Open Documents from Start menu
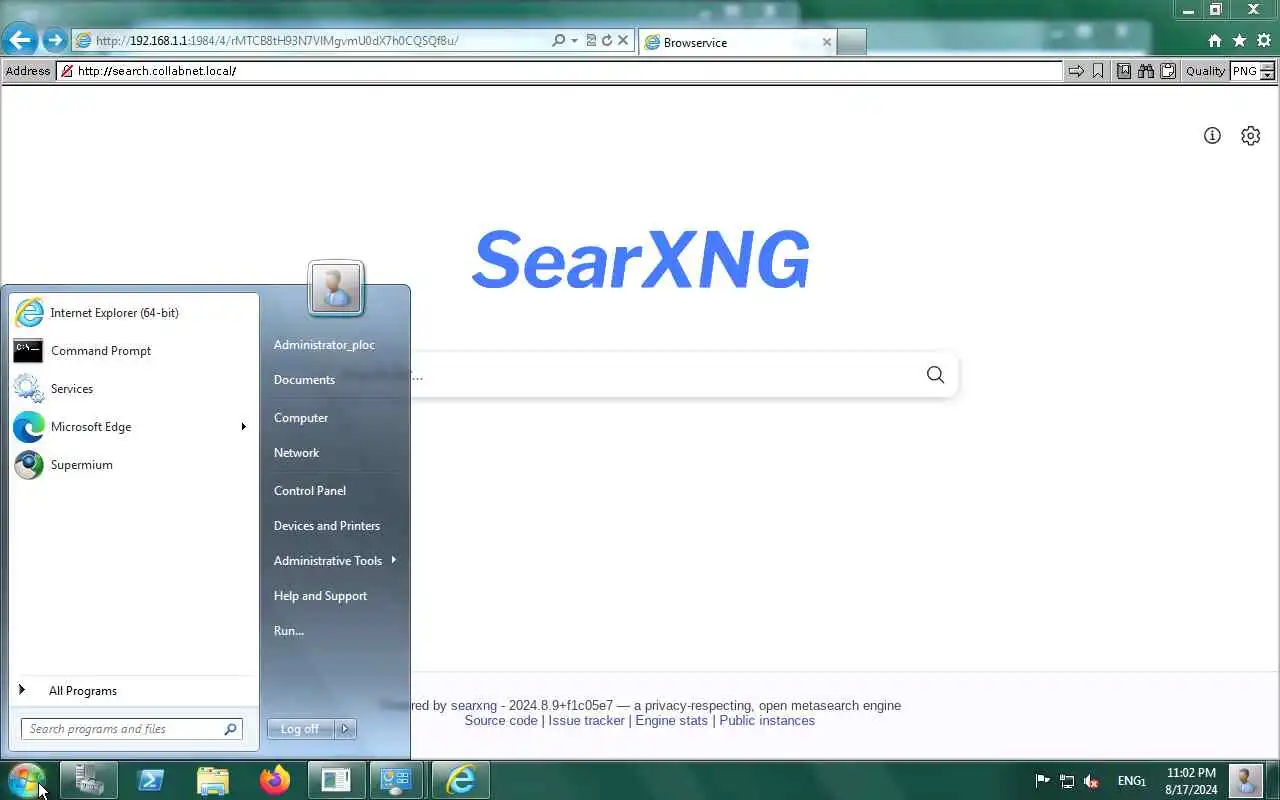This screenshot has height=800, width=1280. (x=304, y=380)
